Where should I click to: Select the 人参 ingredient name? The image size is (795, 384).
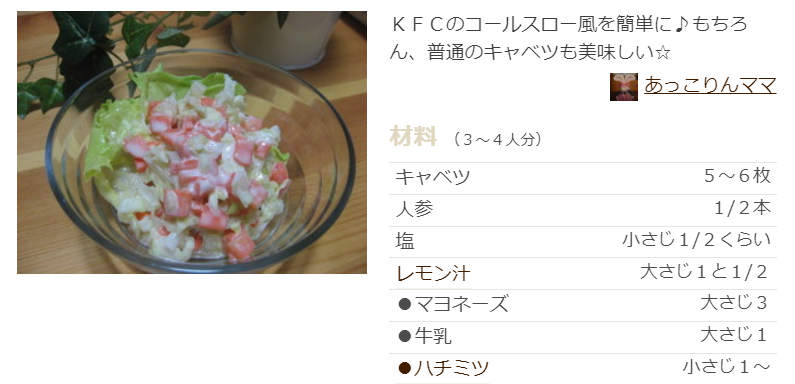(414, 209)
